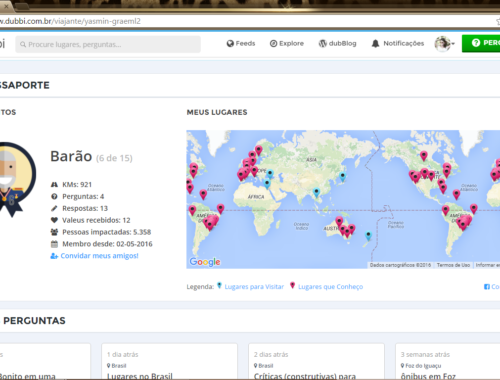Click the 'Valeus recebidos: 12' stat

click(x=96, y=220)
